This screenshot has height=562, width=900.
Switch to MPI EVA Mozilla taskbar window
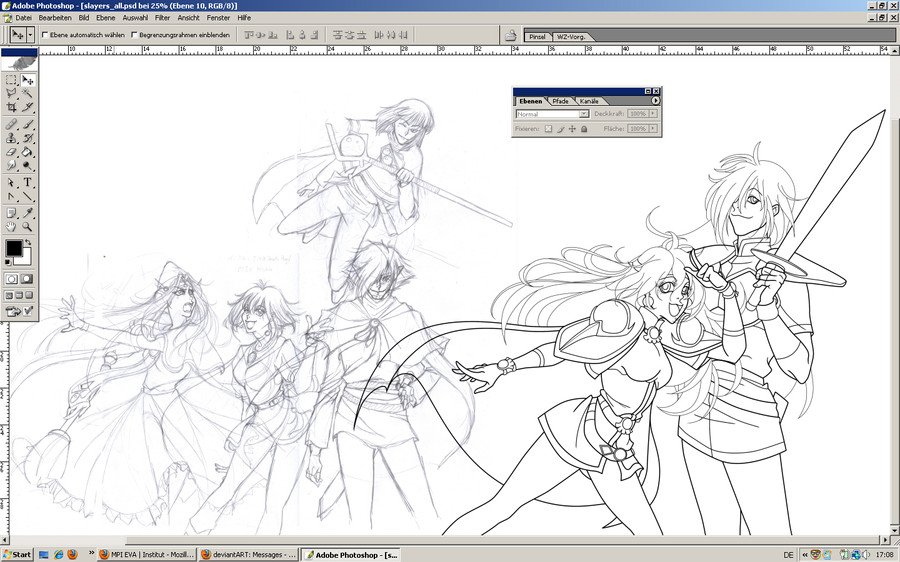pyautogui.click(x=147, y=555)
